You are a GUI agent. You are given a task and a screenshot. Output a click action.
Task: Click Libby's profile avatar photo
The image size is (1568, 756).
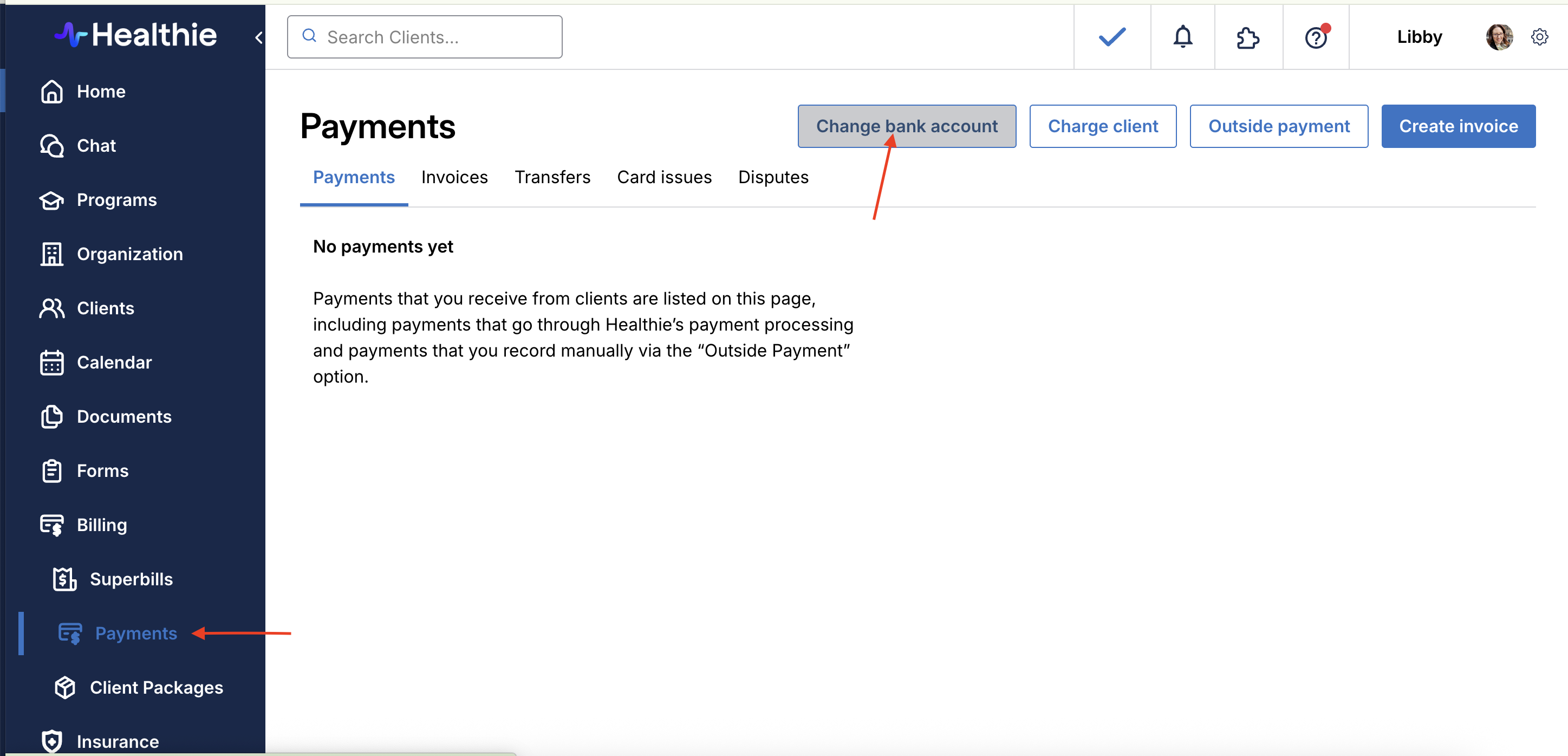click(x=1498, y=37)
